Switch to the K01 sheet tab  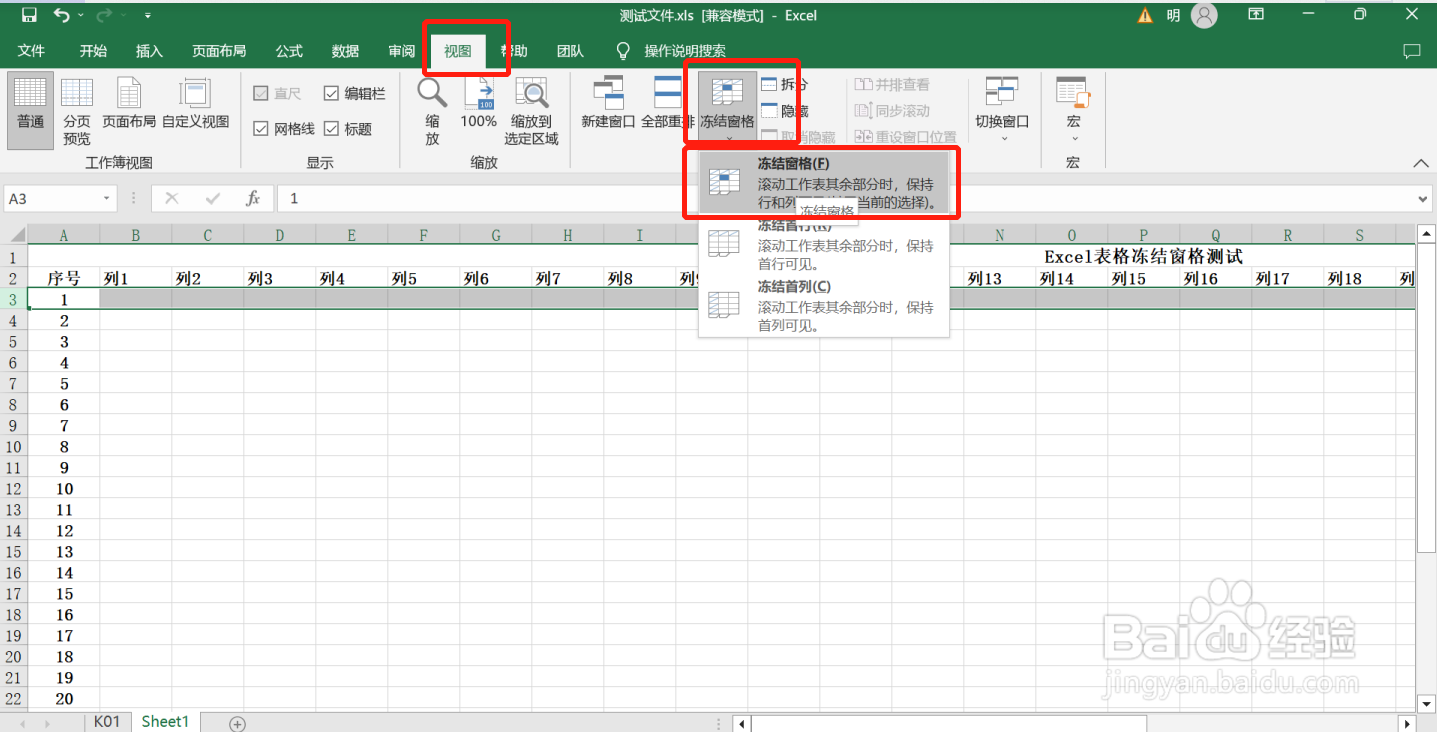pyautogui.click(x=107, y=721)
